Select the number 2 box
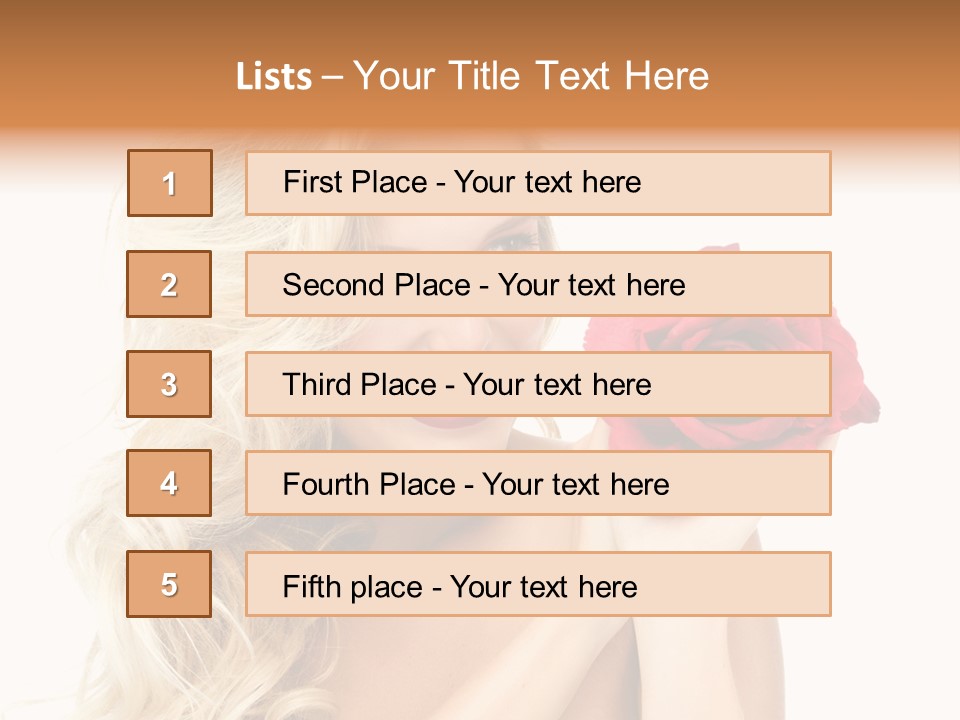The height and width of the screenshot is (720, 960). coord(169,284)
